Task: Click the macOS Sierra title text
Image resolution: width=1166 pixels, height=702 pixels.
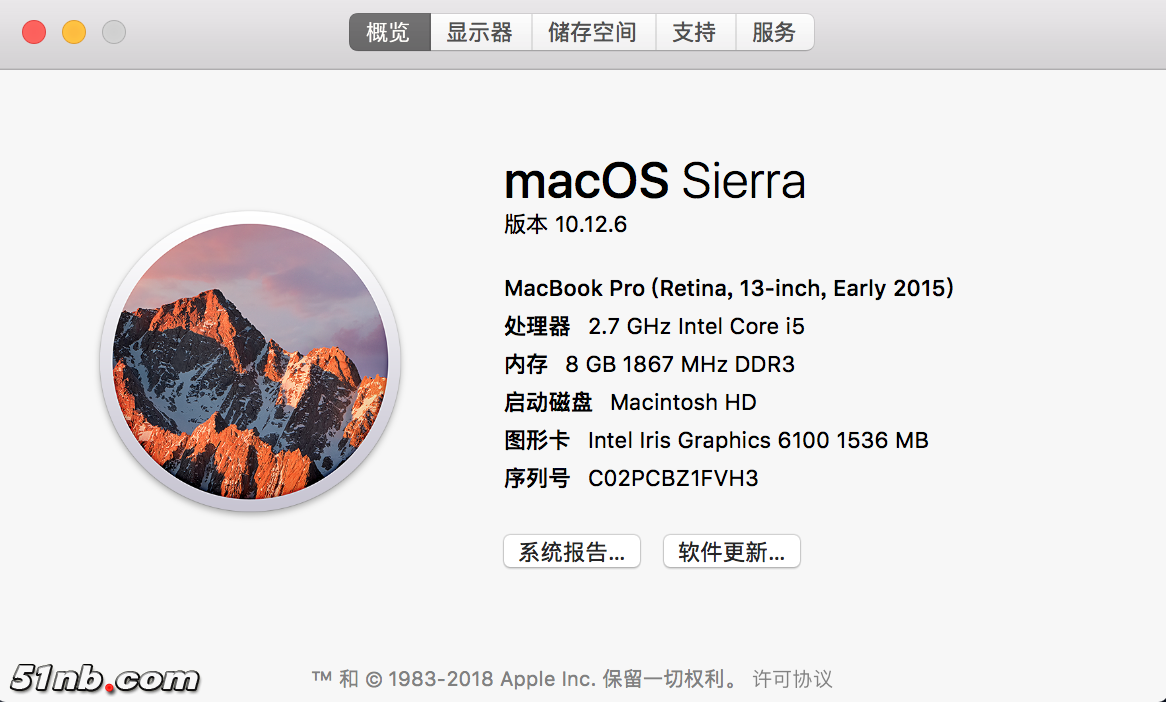Action: coord(654,182)
